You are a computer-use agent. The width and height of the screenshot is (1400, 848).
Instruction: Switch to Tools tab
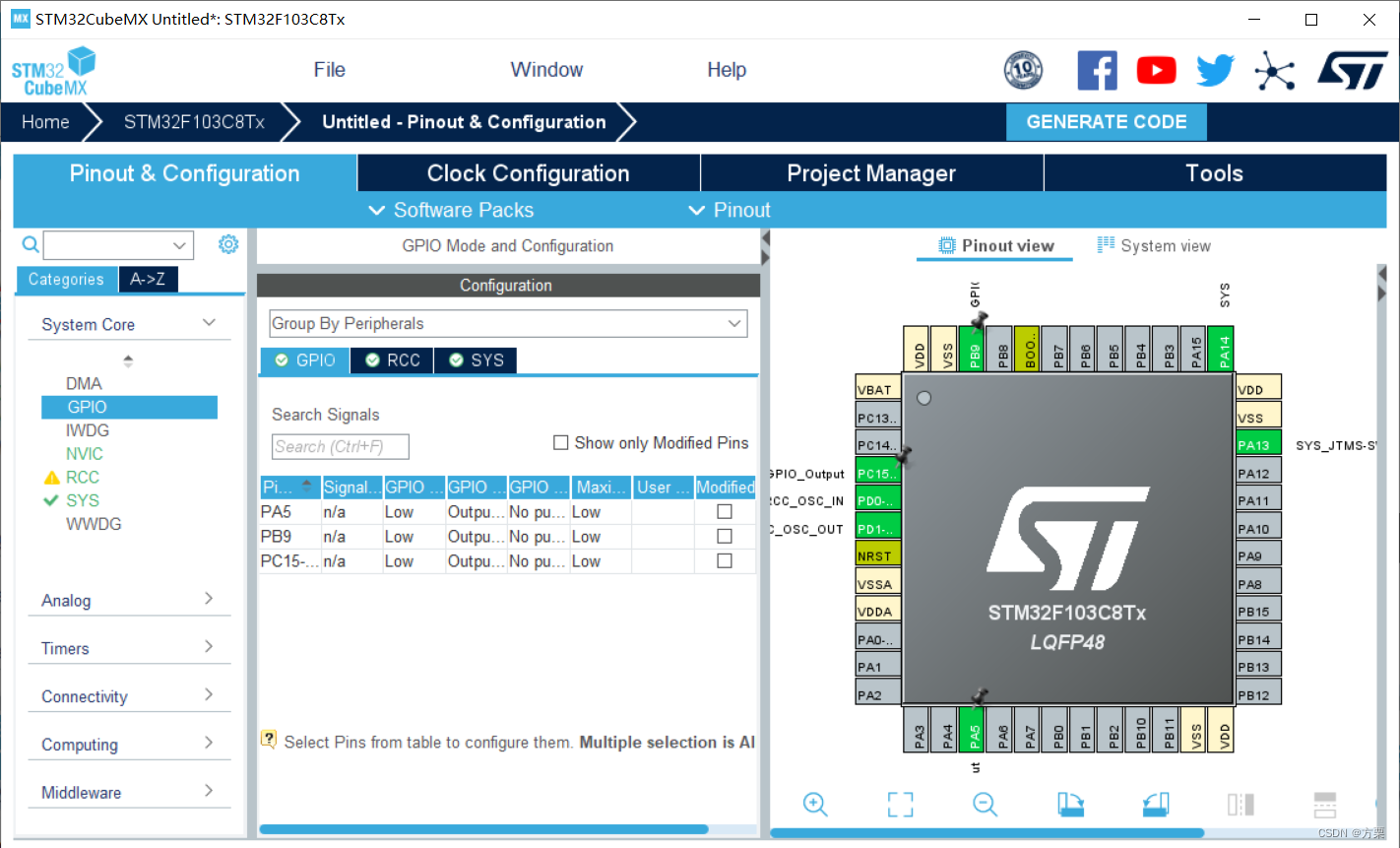click(1214, 173)
